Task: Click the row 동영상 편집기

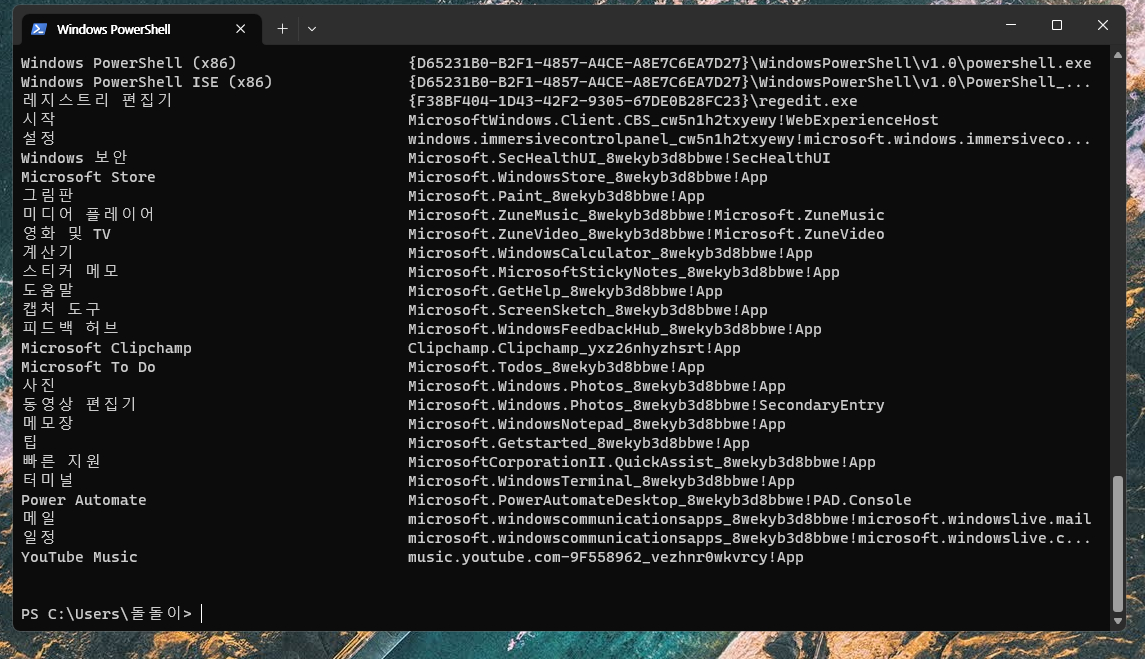Action: tap(79, 405)
